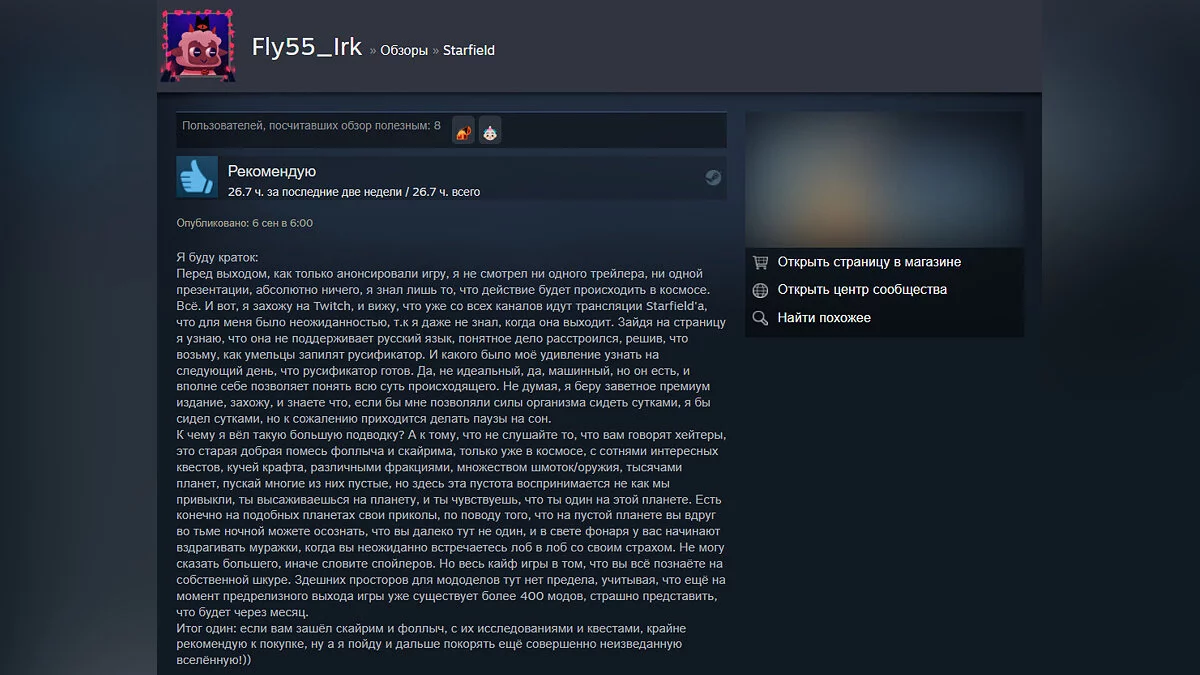The height and width of the screenshot is (675, 1200).
Task: Select the Найти похожее link
Action: tap(824, 318)
